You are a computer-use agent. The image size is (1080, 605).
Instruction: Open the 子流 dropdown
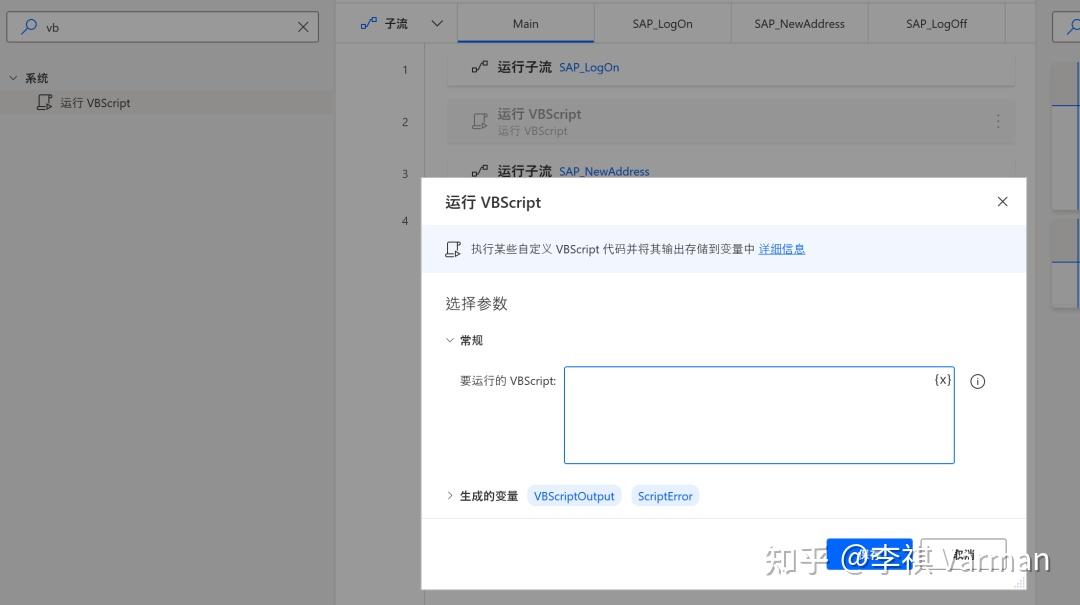coord(435,21)
